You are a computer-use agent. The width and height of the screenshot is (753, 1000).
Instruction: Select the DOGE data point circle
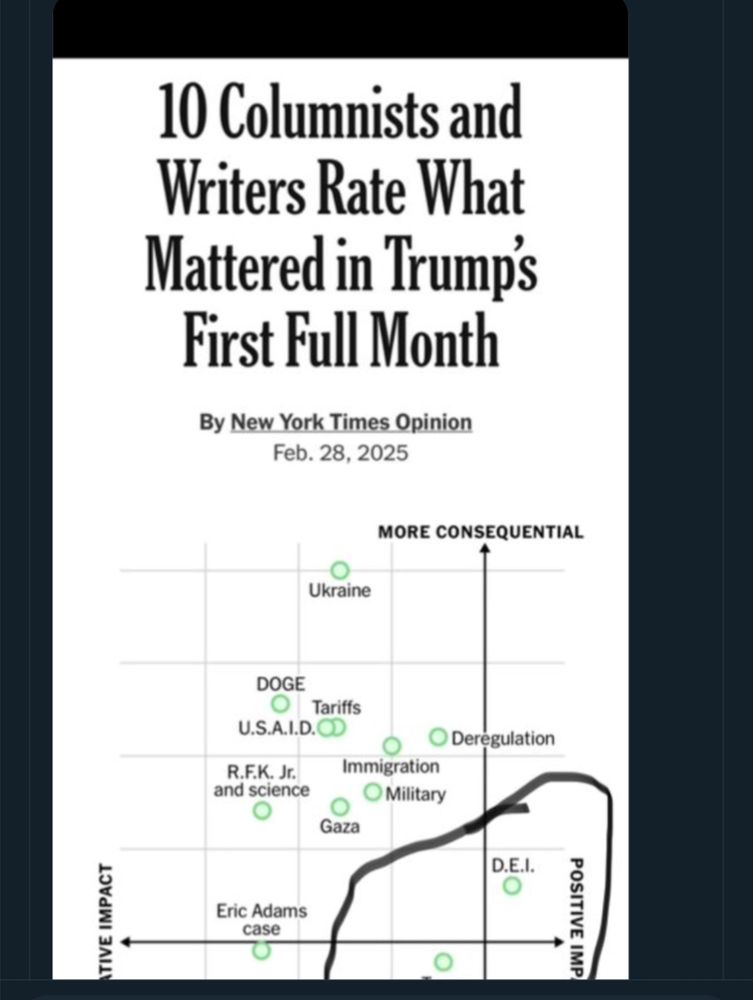point(281,704)
